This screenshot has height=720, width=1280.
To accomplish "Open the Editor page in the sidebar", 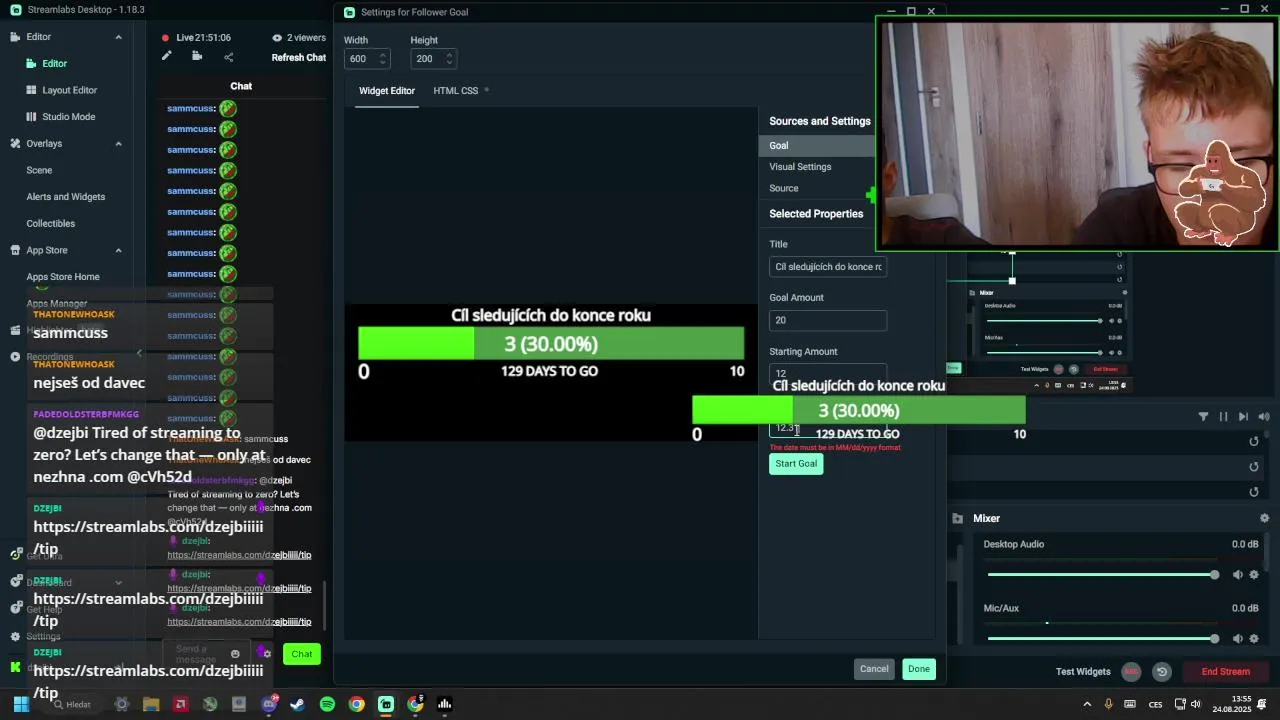I will point(54,63).
